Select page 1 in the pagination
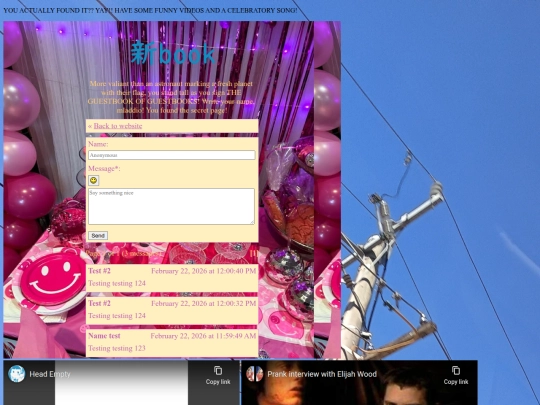Viewport: 540px width, 405px height. point(254,254)
